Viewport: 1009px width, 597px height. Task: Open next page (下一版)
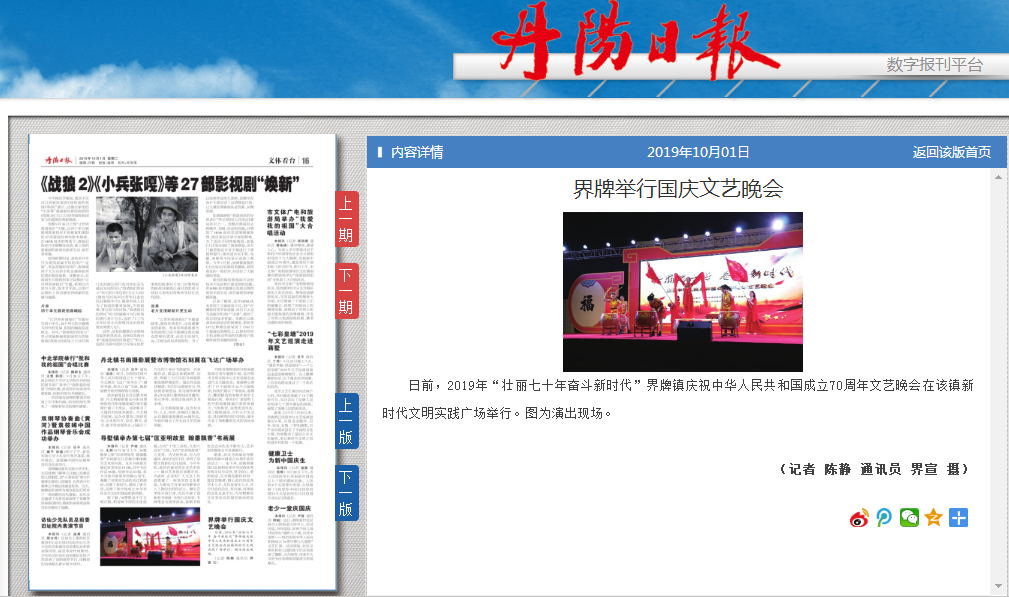tap(345, 493)
